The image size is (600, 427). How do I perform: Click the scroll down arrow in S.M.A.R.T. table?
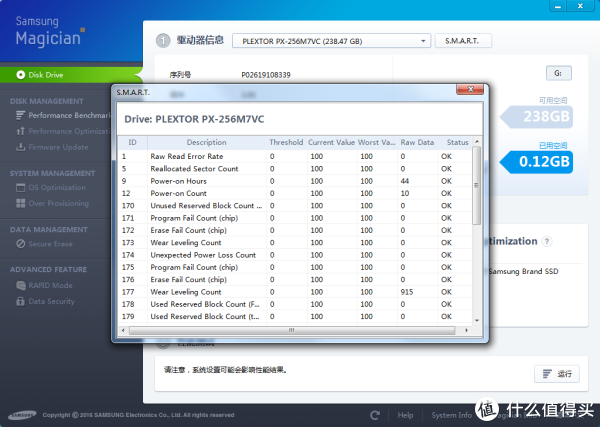pyautogui.click(x=477, y=320)
